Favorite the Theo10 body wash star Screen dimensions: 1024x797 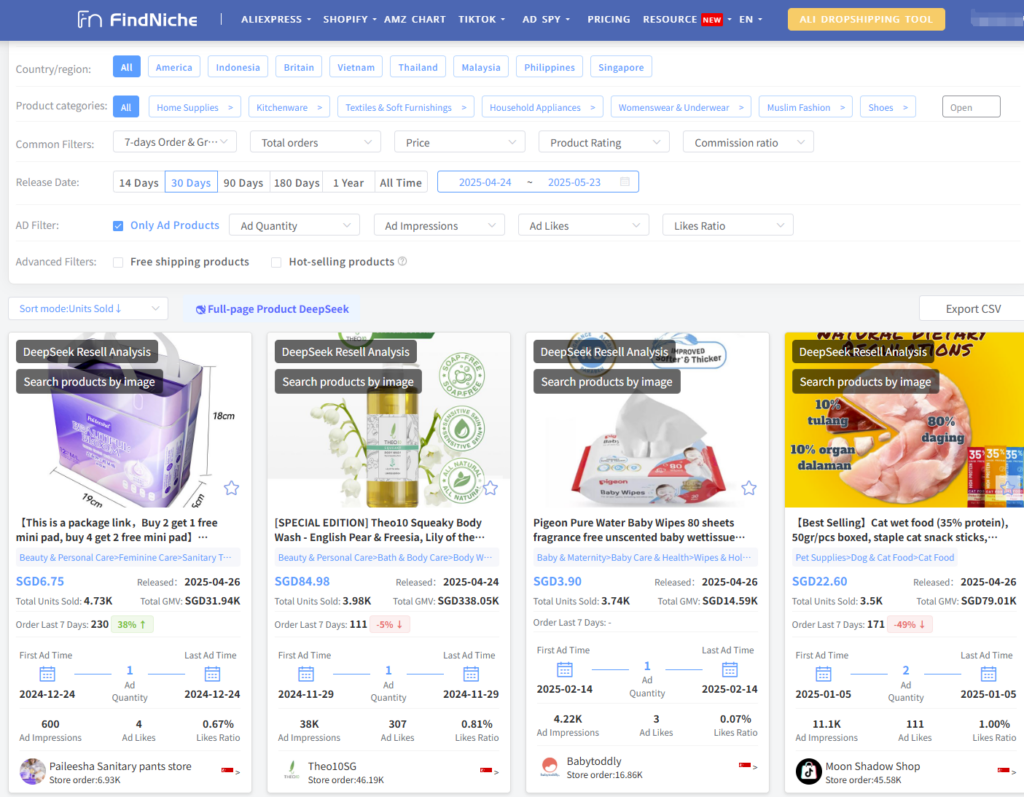coord(490,488)
